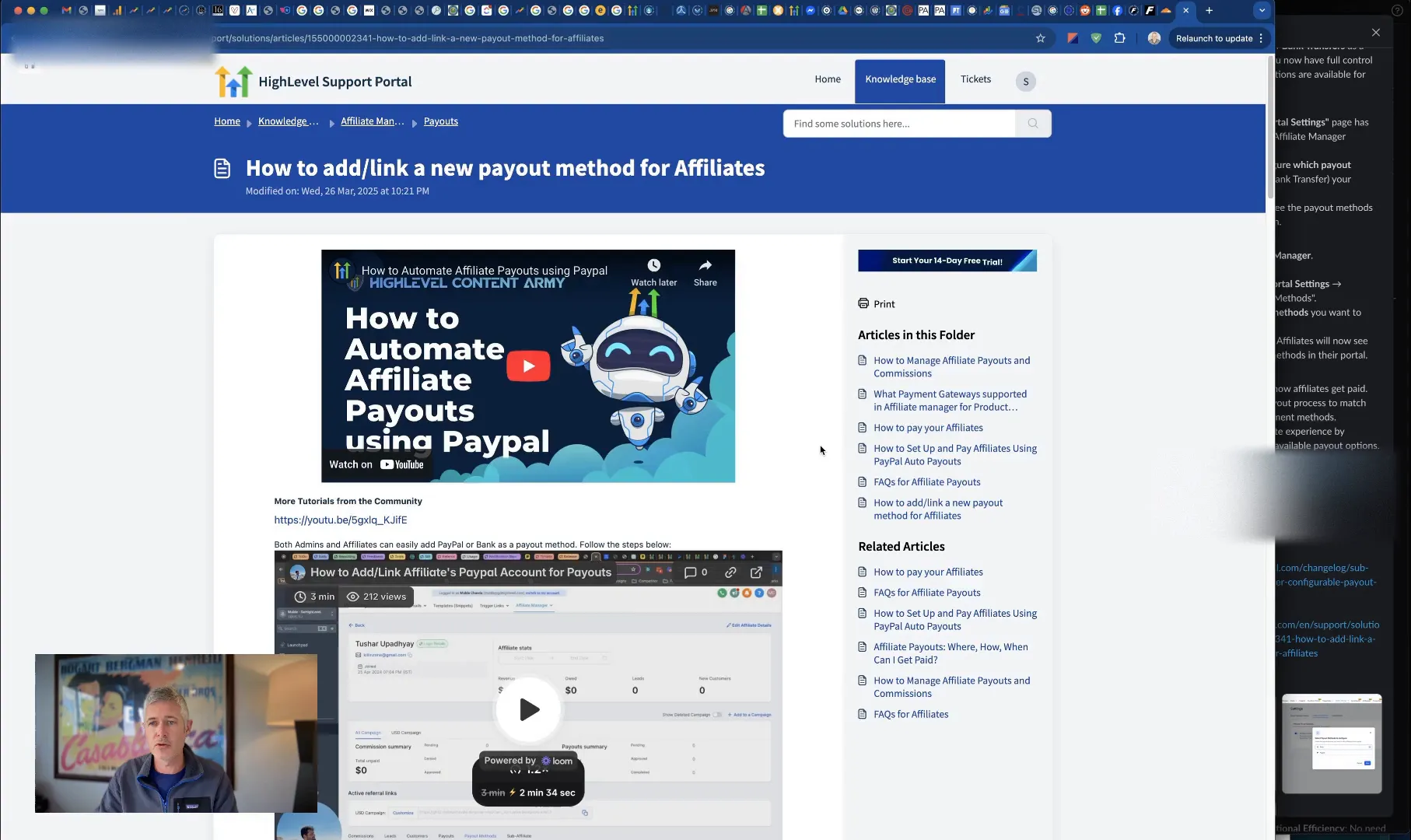Click Start Your 14-Day Free Trial banner
This screenshot has height=840, width=1411.
click(x=947, y=261)
